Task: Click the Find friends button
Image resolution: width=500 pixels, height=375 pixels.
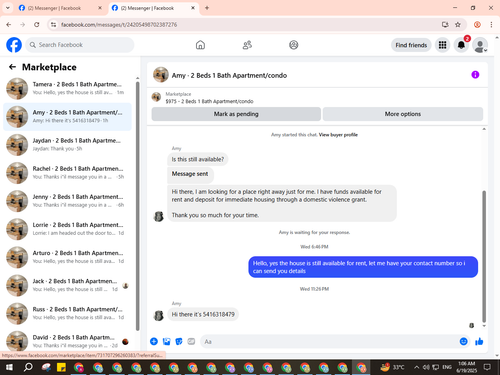Action: coord(411,45)
